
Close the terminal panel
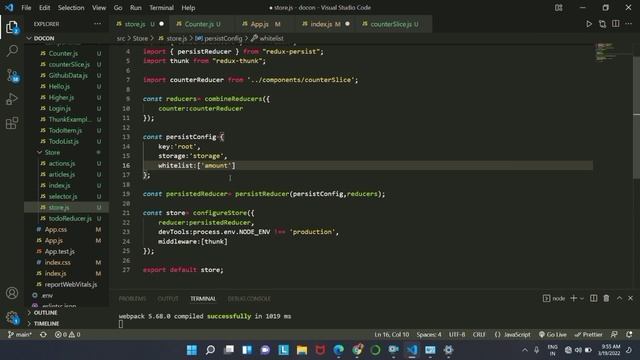pyautogui.click(x=631, y=298)
